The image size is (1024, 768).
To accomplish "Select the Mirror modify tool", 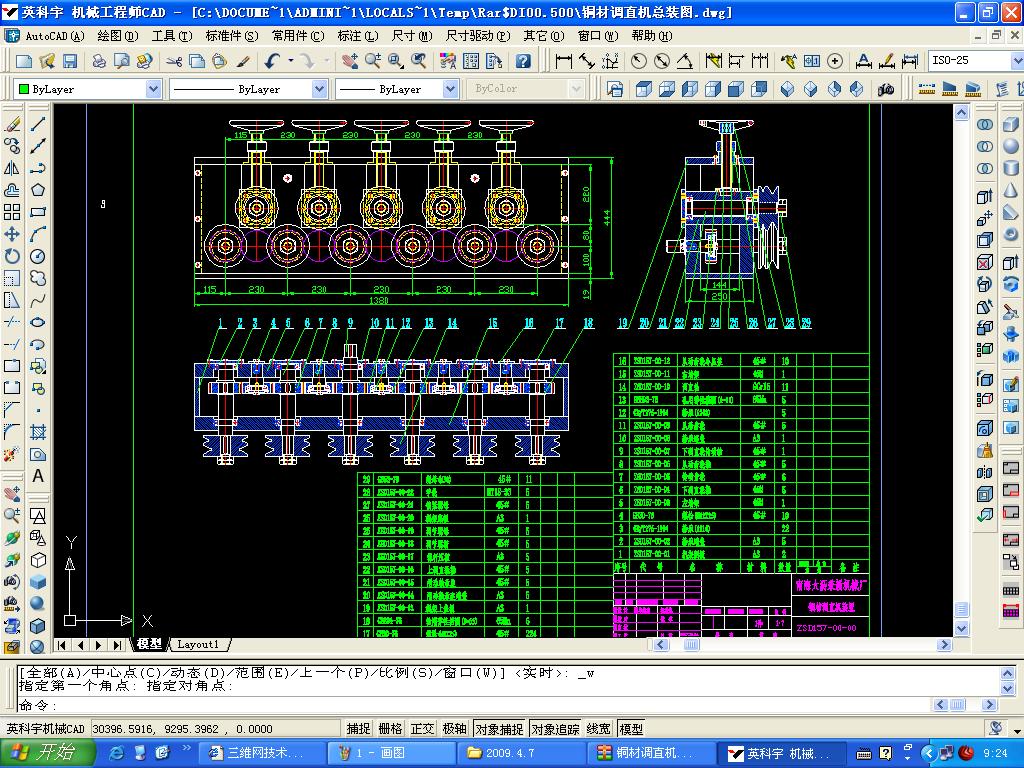I will 12,168.
